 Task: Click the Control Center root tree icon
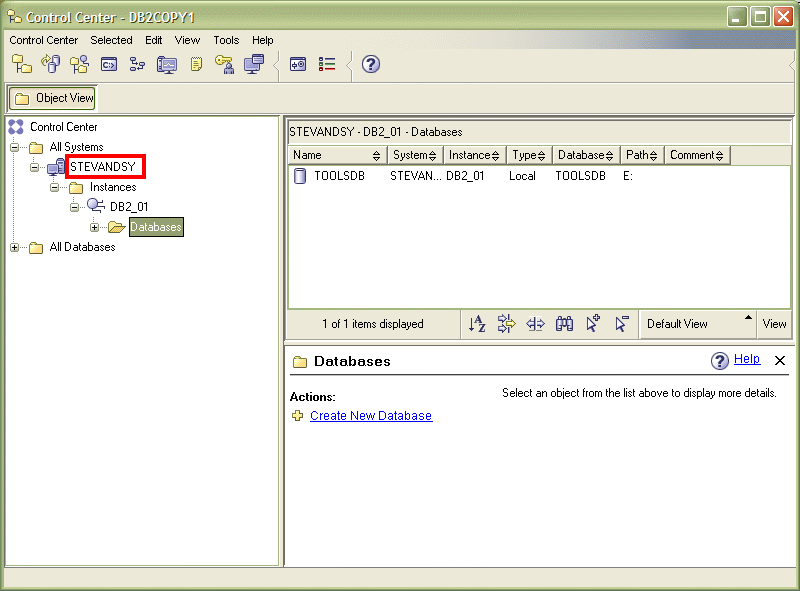tap(16, 127)
